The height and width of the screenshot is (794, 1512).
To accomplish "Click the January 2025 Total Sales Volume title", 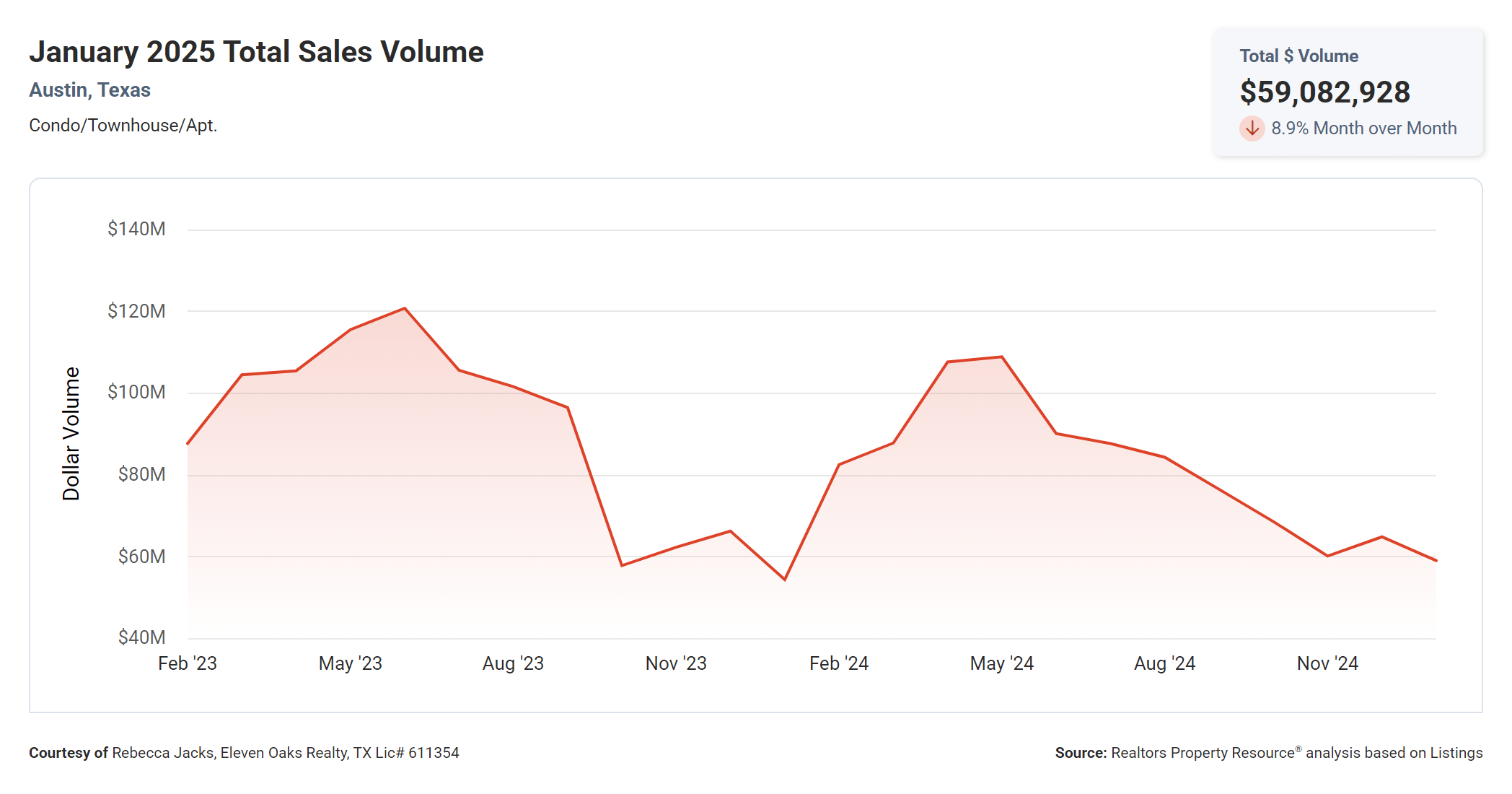I will click(256, 52).
